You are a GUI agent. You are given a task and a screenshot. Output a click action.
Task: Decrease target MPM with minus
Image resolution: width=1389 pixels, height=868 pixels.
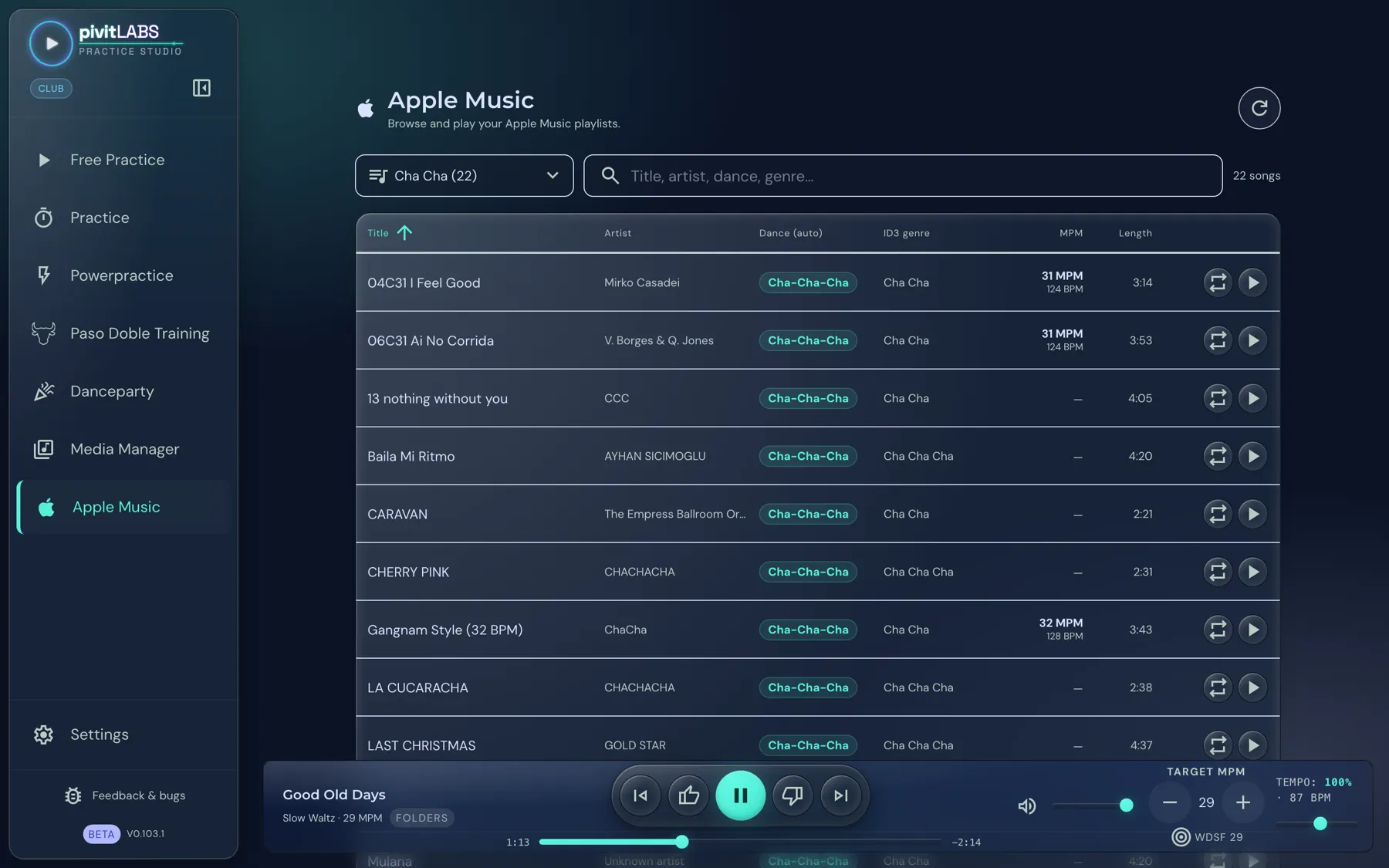1170,802
